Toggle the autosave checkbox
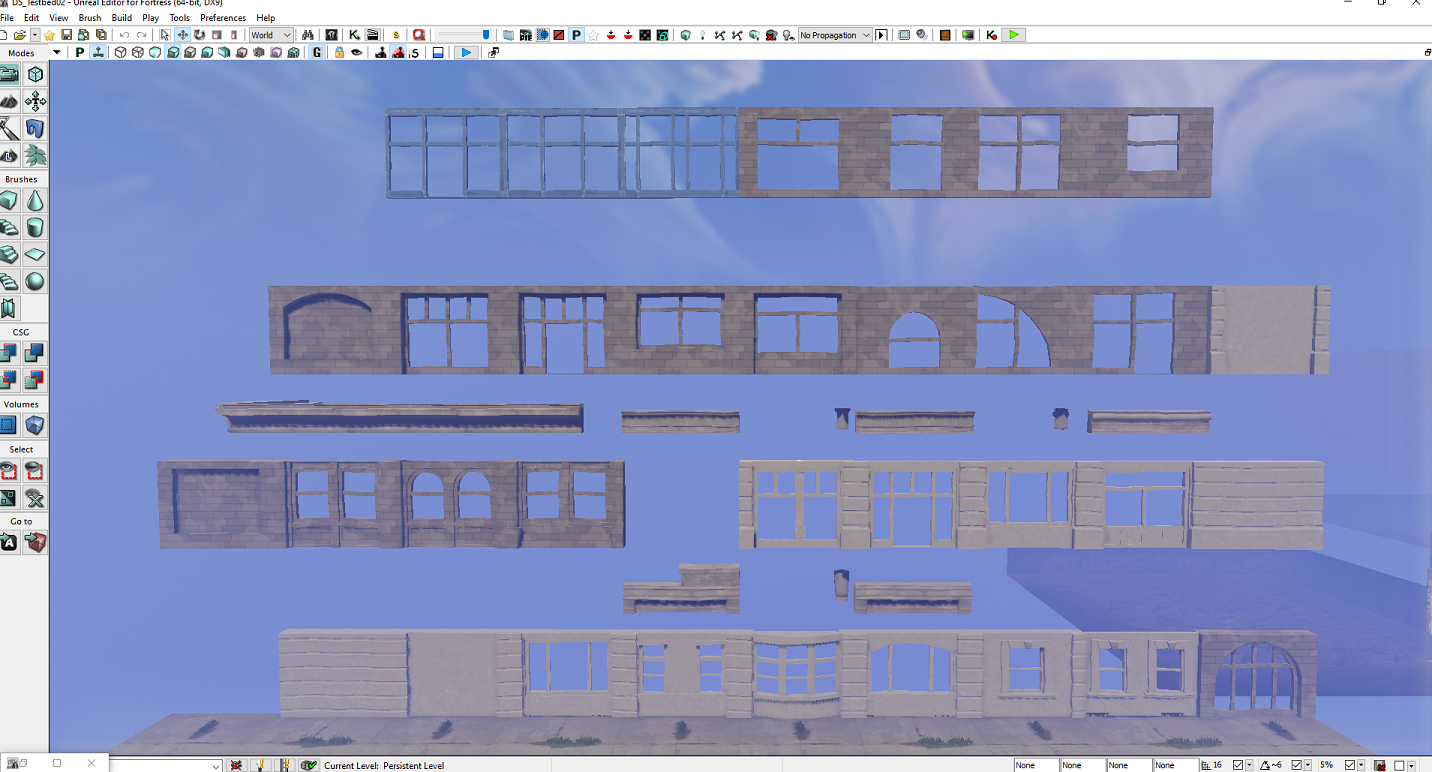Image resolution: width=1432 pixels, height=772 pixels. 1400,765
